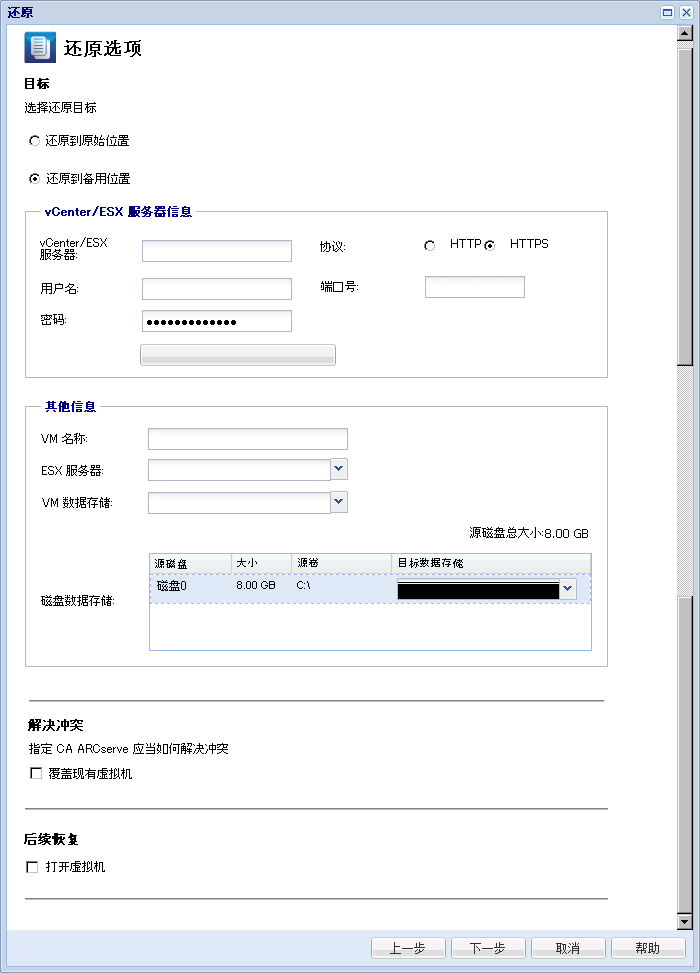Click the 还原选项 document icon

click(40, 47)
